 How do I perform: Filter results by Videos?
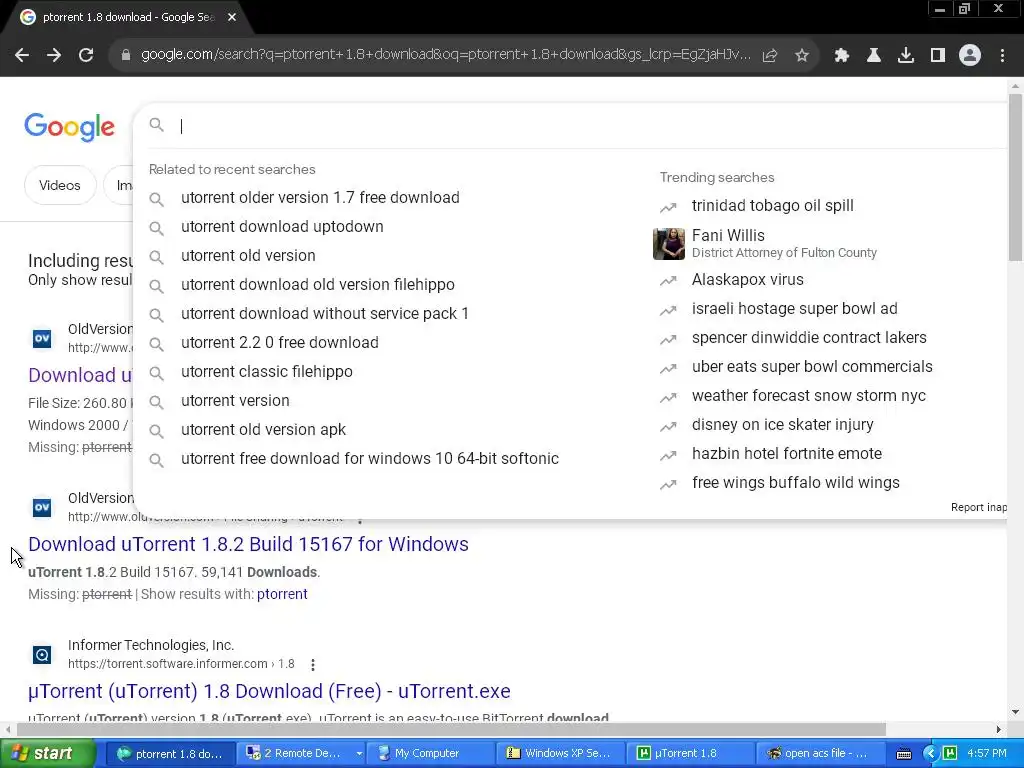point(60,185)
